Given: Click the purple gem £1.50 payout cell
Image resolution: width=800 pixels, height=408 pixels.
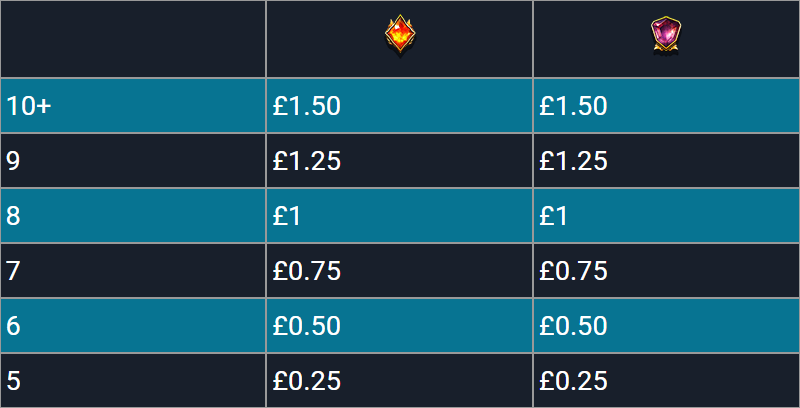Looking at the screenshot, I should 666,106.
